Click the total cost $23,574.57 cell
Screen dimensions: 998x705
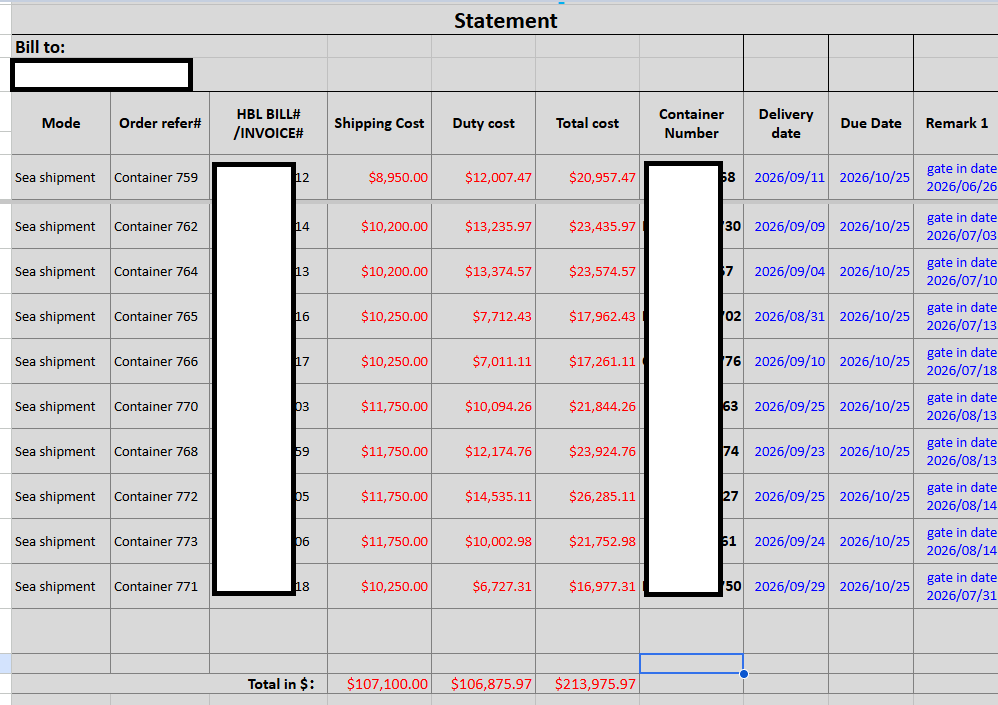587,271
